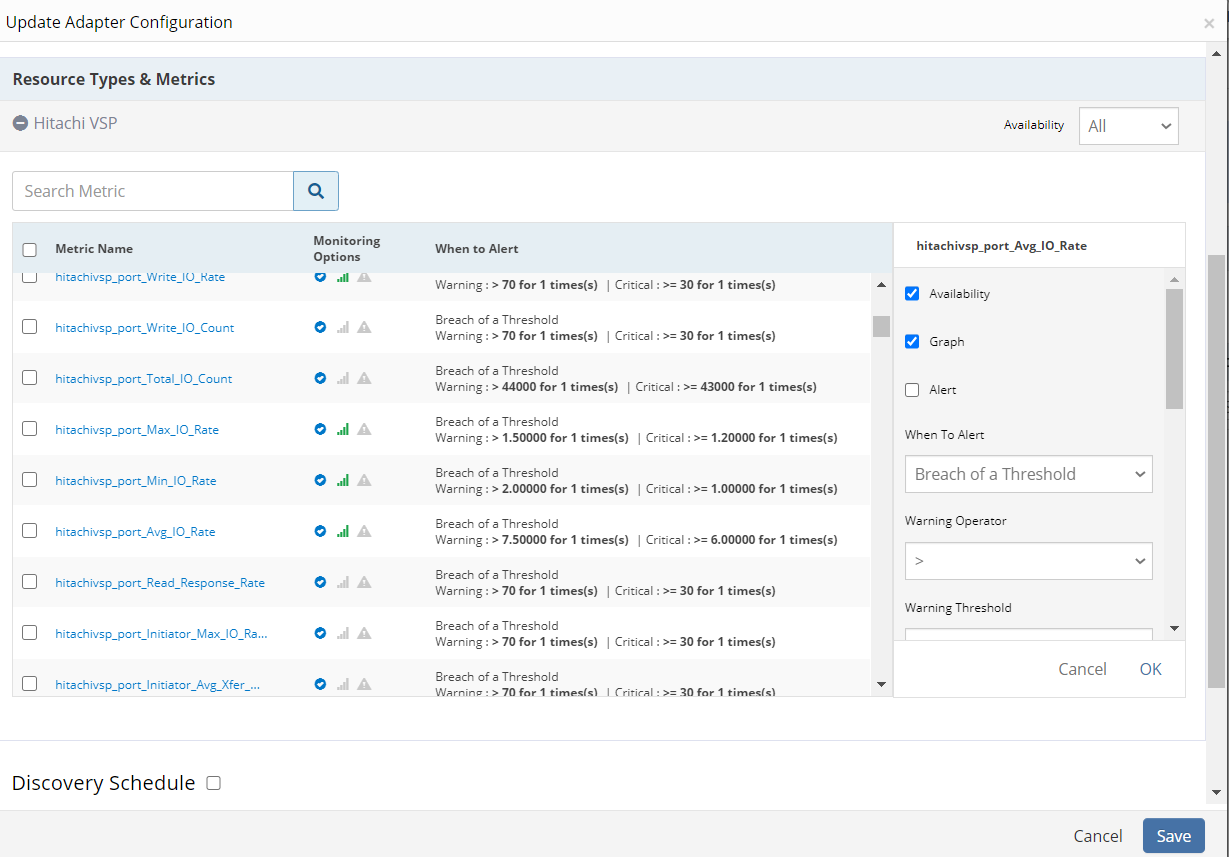The height and width of the screenshot is (857, 1229).
Task: Click green graph icon for hitachivsp_port_Min_IO_Rate
Action: [343, 480]
